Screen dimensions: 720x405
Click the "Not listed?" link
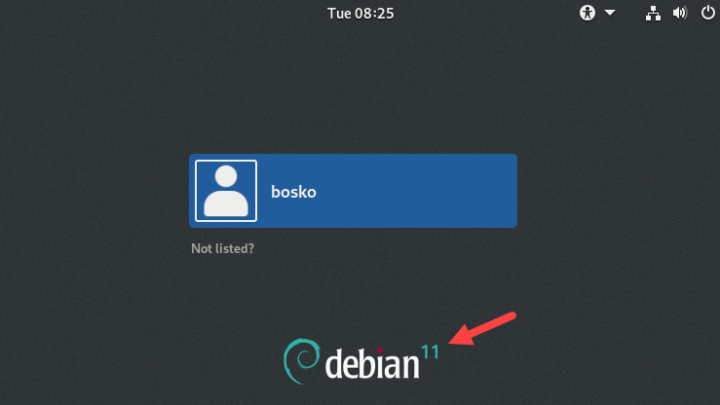point(223,248)
